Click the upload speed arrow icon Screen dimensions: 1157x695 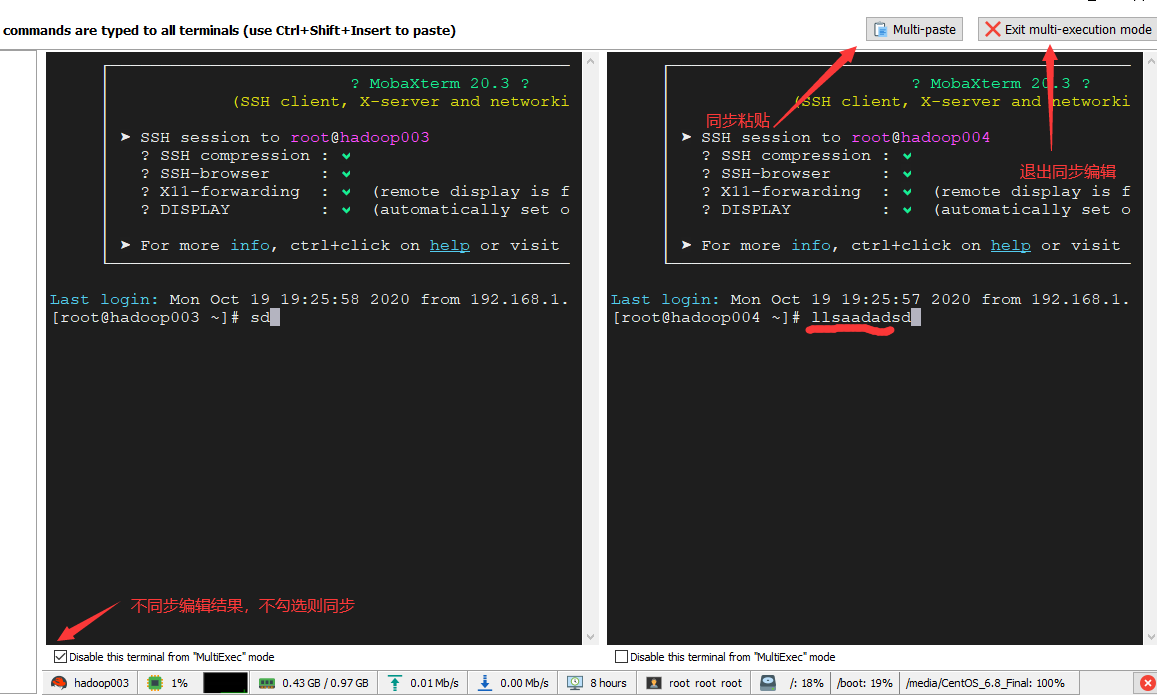(x=395, y=683)
